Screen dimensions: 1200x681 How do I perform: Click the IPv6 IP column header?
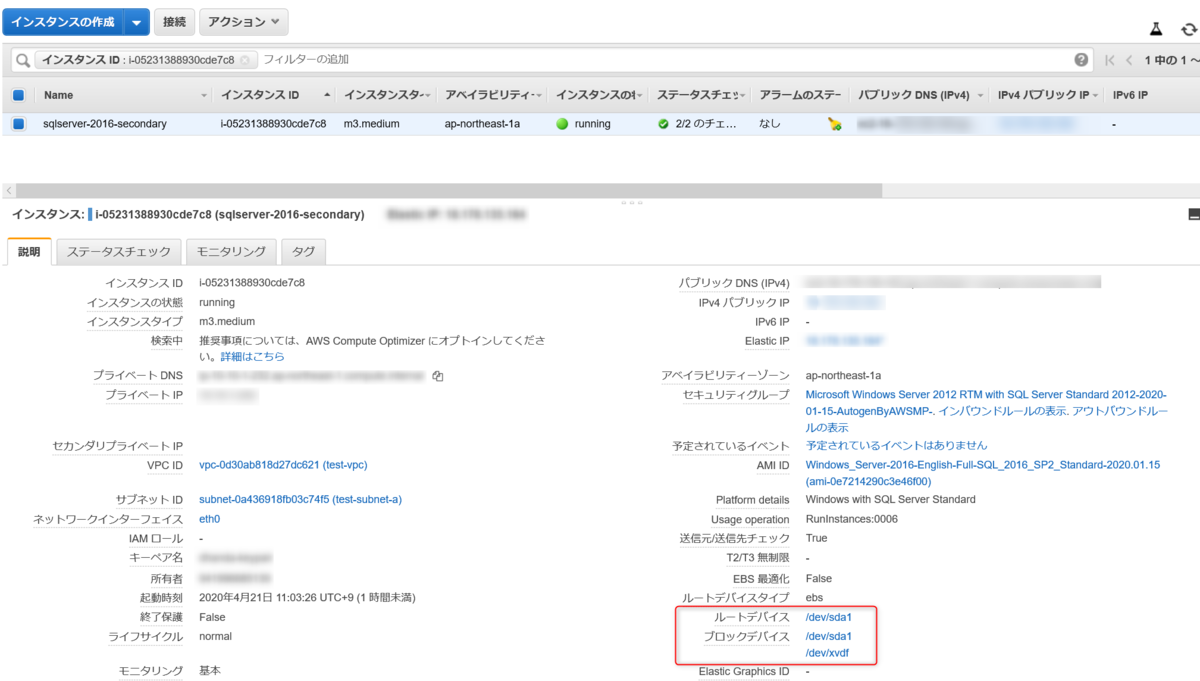coord(1130,95)
